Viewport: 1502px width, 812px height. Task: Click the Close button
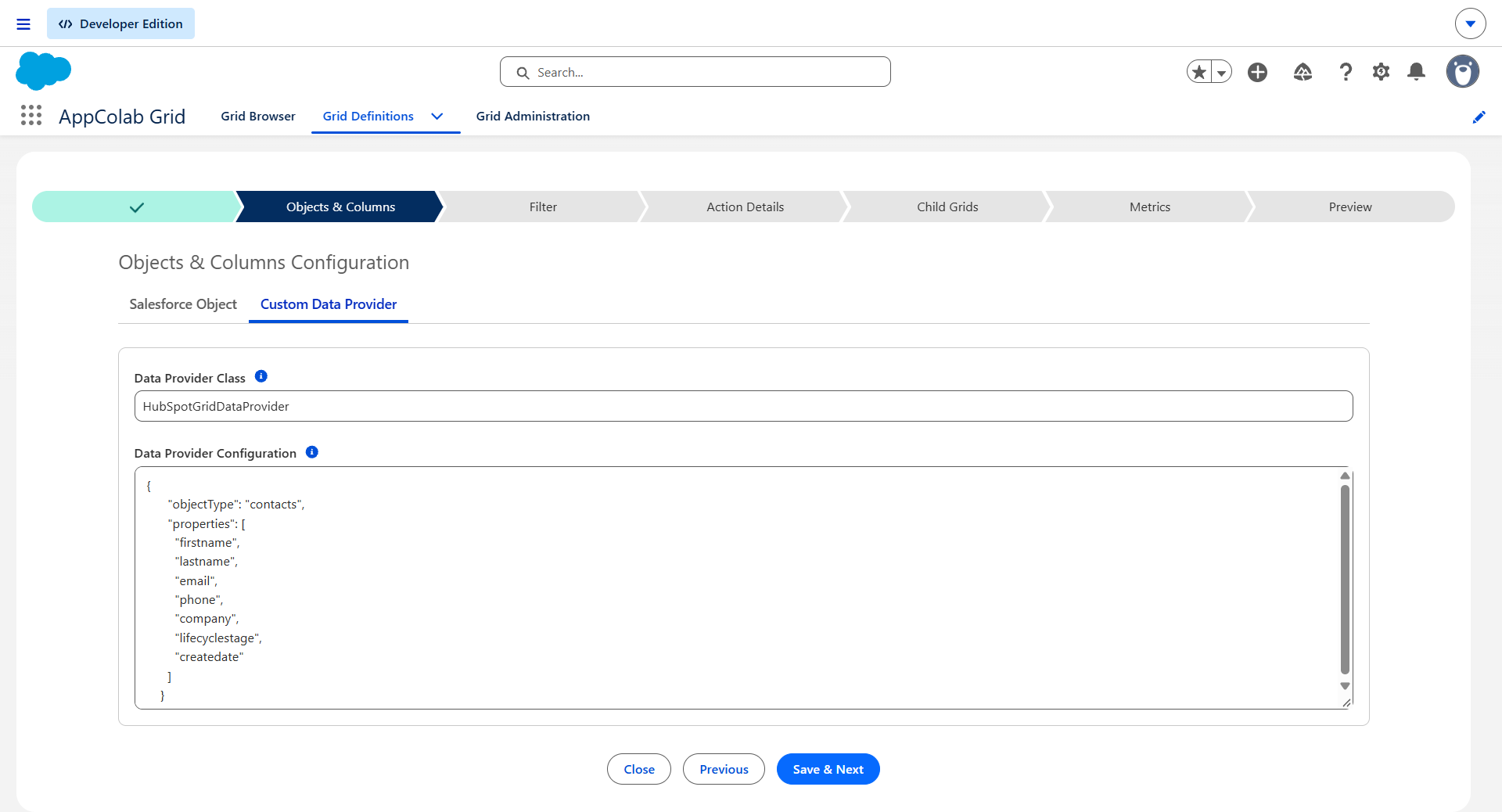pos(639,769)
